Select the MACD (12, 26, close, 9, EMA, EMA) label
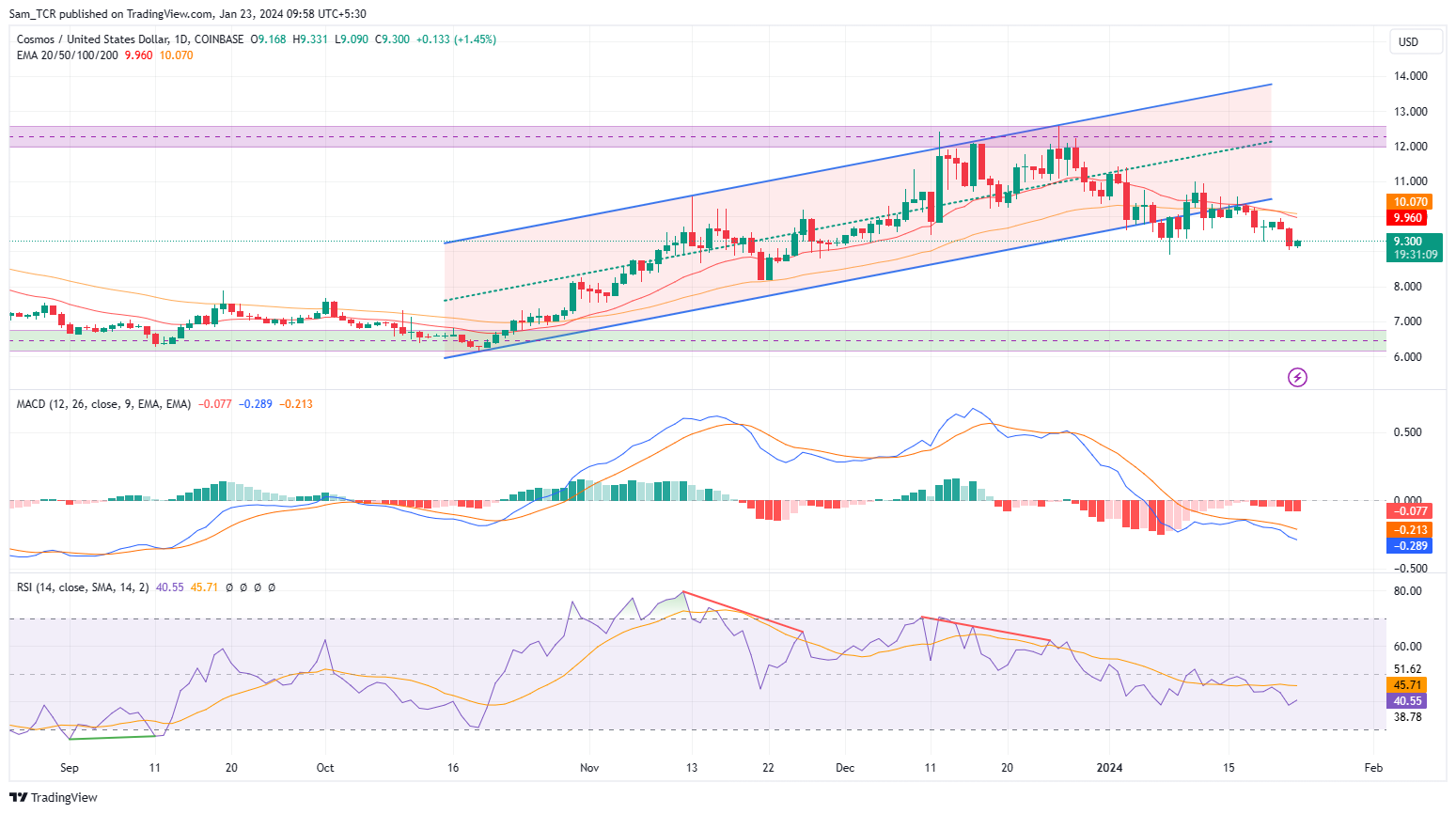The height and width of the screenshot is (814, 1456). tap(103, 404)
